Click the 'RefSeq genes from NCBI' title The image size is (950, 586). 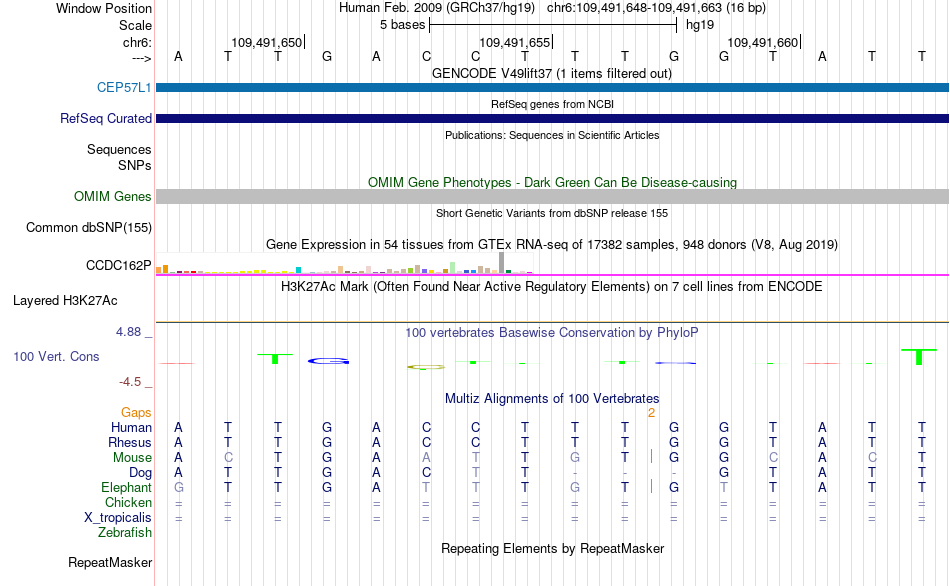(552, 104)
